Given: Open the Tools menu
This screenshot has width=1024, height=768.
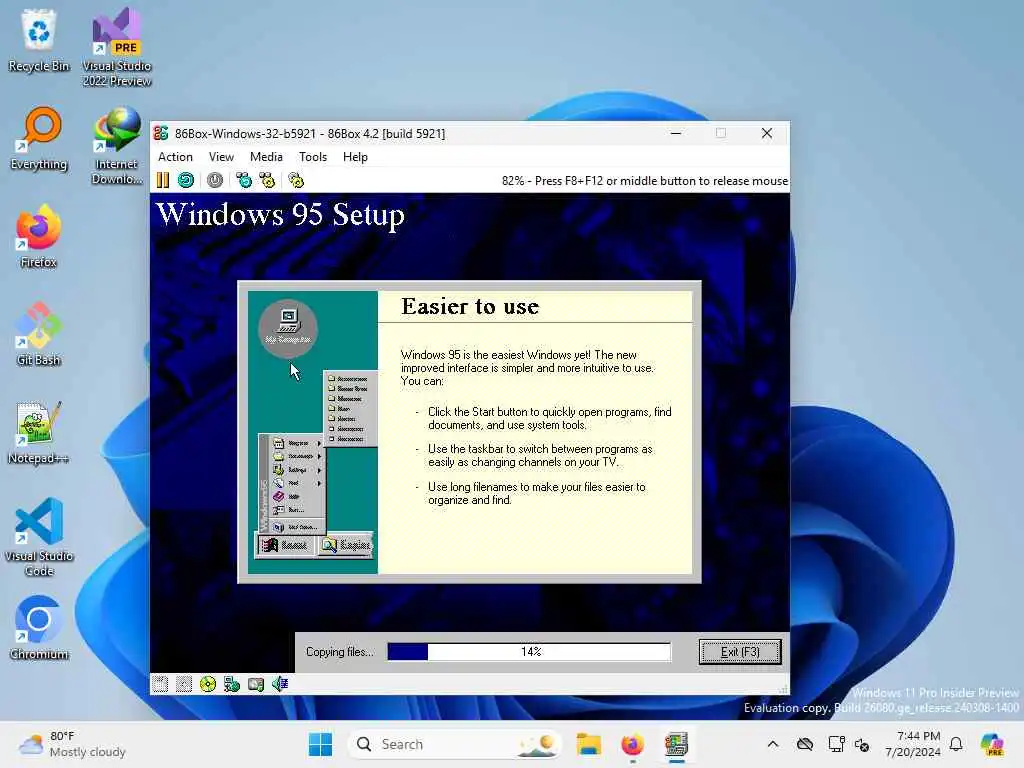Looking at the screenshot, I should click(313, 157).
